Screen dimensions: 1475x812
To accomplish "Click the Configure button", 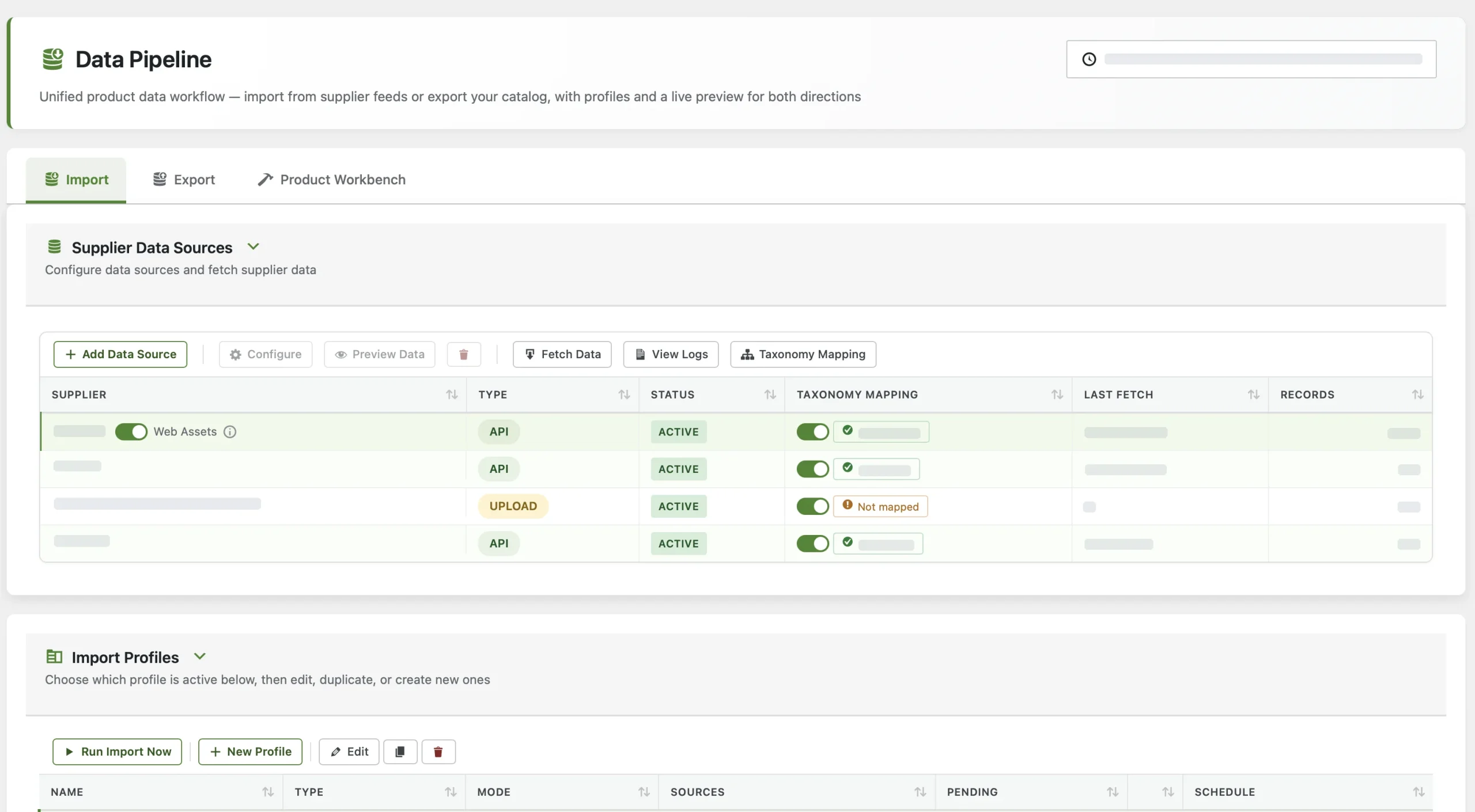I will pyautogui.click(x=266, y=354).
